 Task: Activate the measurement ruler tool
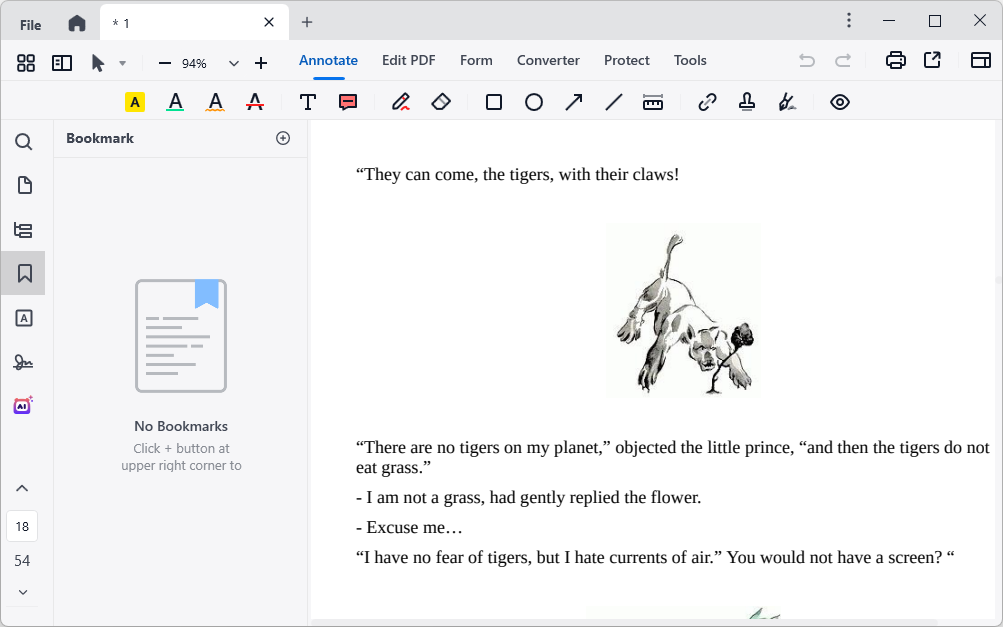coord(653,102)
